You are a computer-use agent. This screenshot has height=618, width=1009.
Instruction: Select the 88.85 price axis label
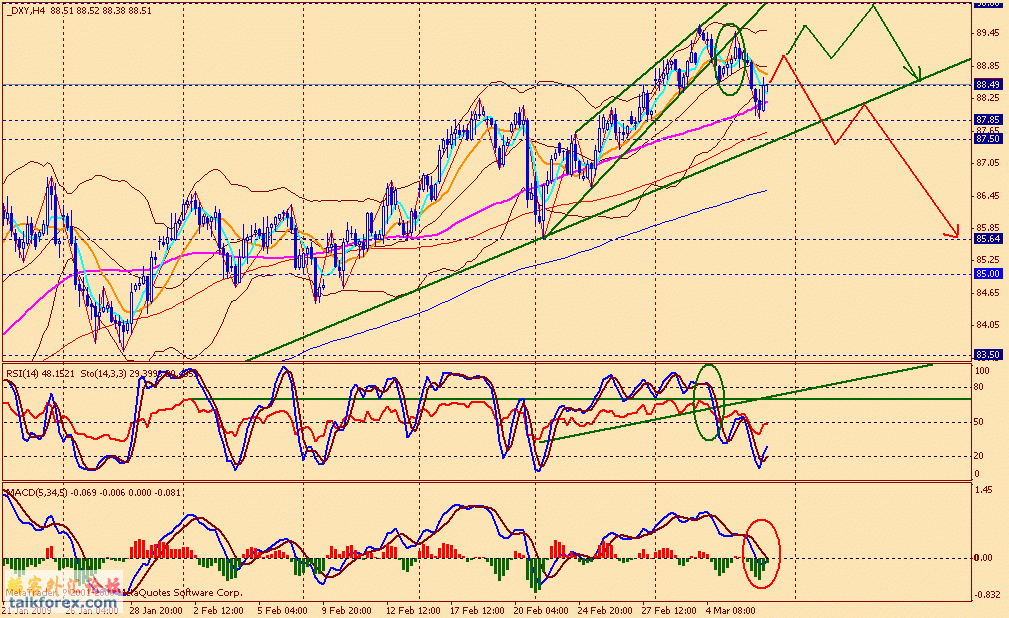pyautogui.click(x=988, y=66)
